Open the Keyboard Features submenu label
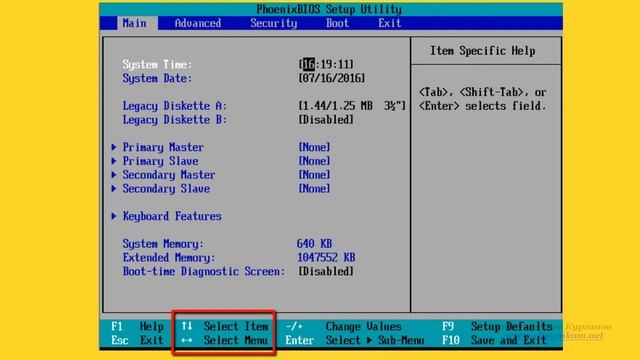 172,216
